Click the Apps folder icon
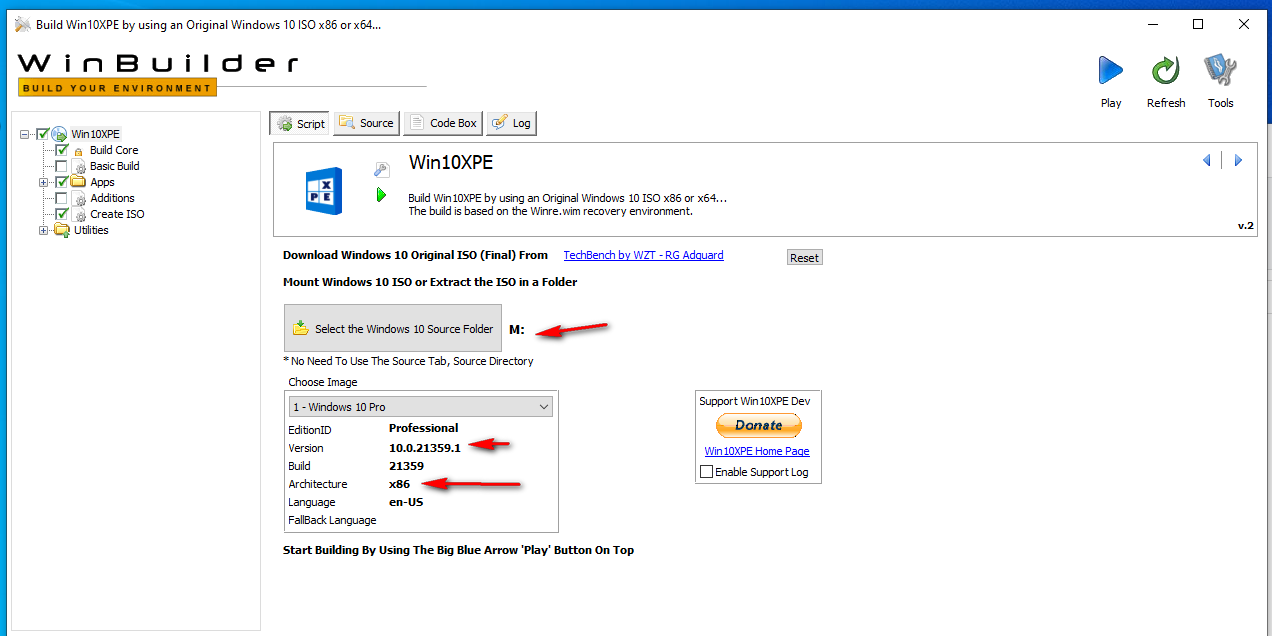Image resolution: width=1272 pixels, height=636 pixels. tap(79, 182)
